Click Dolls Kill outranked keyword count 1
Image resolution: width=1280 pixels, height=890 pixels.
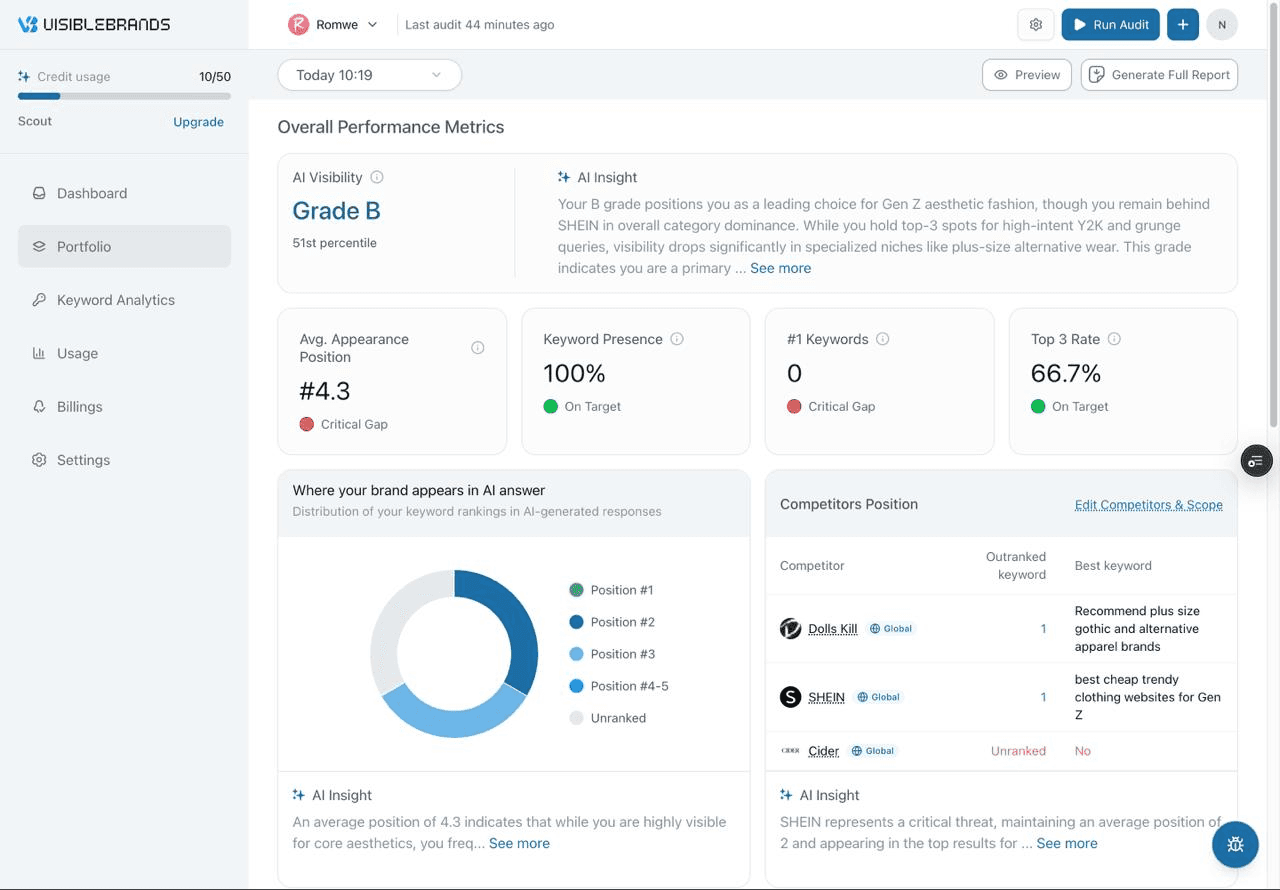tap(1043, 629)
